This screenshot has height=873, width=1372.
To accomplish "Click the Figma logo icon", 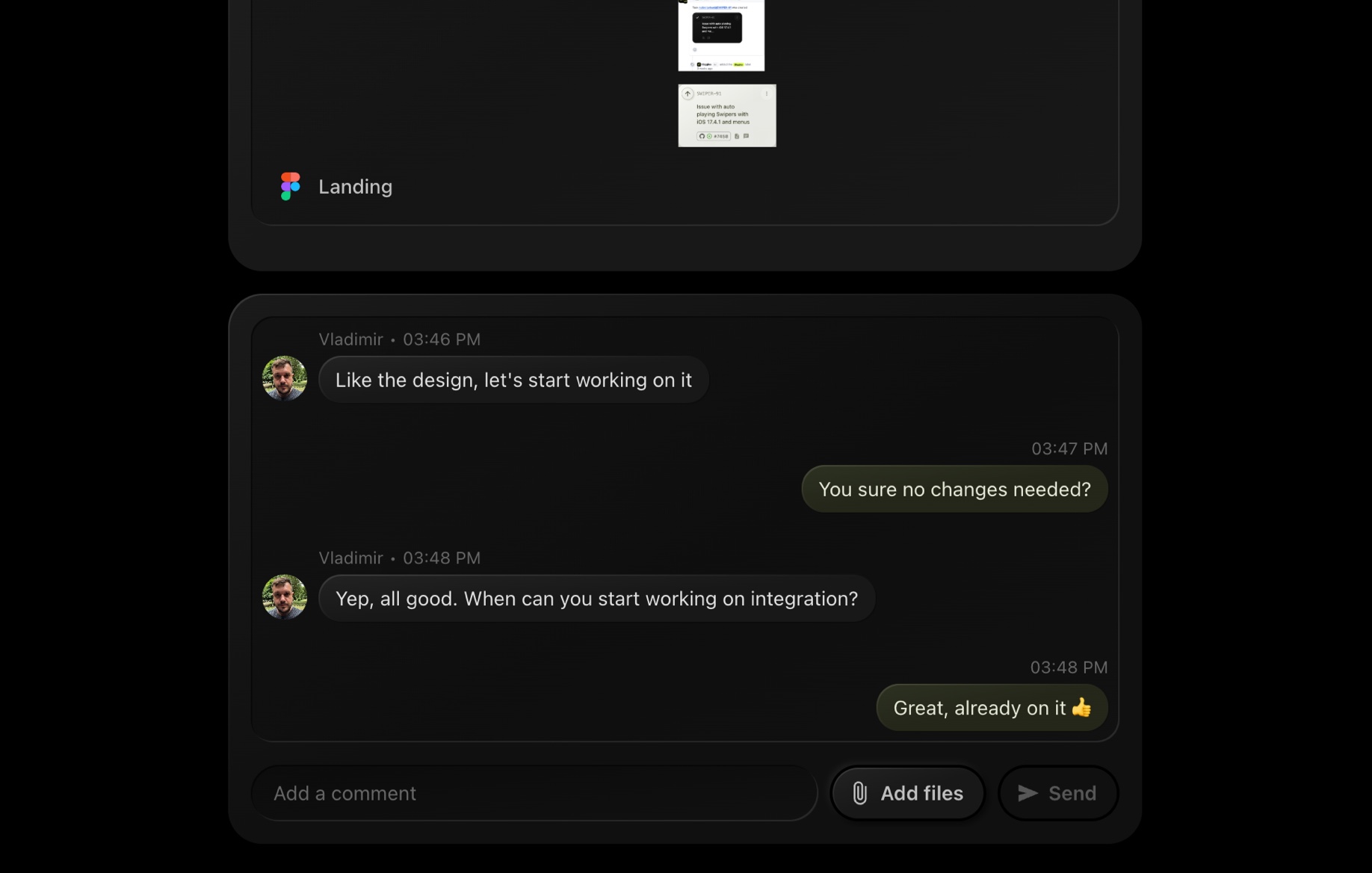I will pos(290,186).
